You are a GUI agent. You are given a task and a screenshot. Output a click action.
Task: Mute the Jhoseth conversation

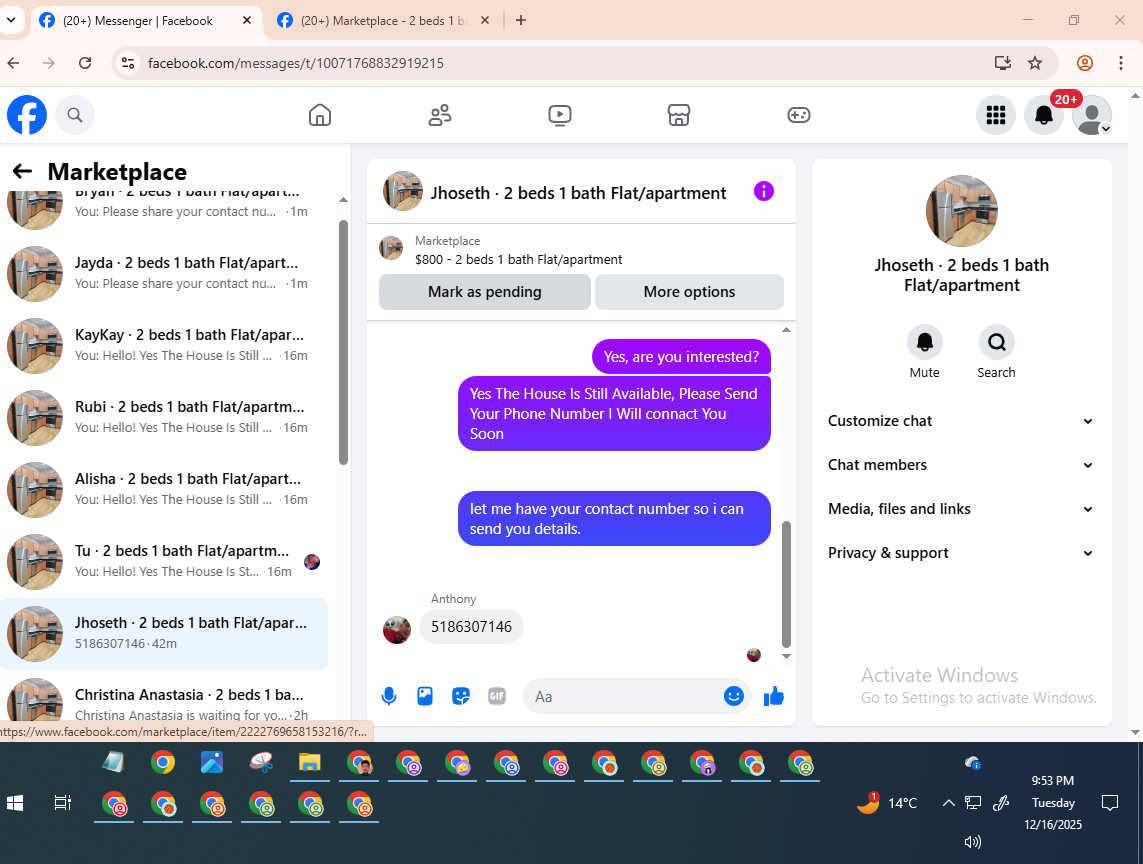[924, 342]
